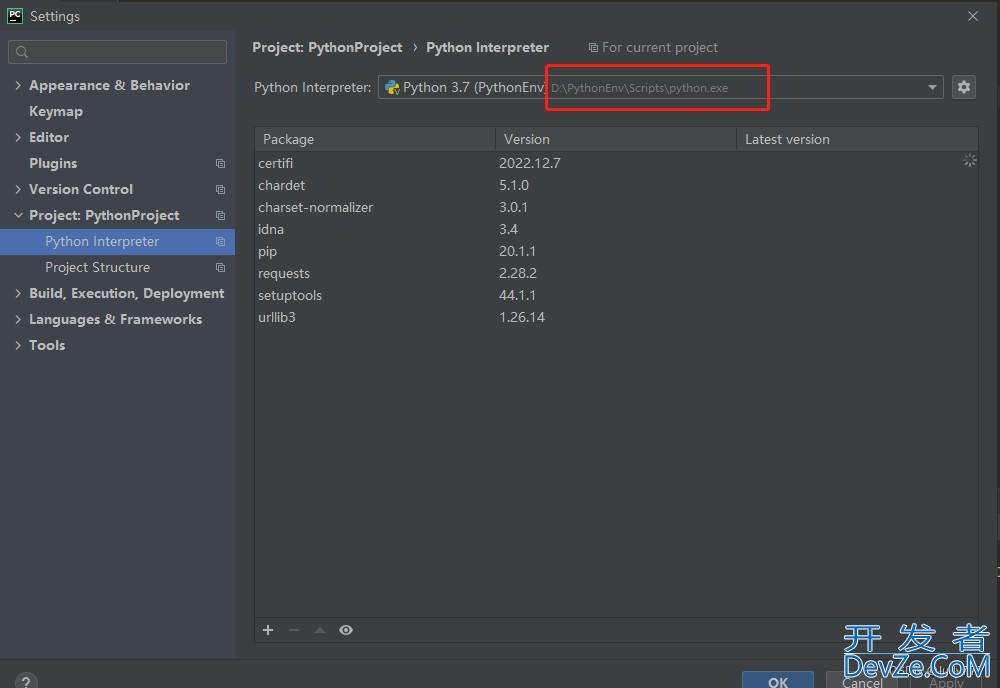This screenshot has height=688, width=1000.
Task: Collapse the Project: PythonProject node
Action: point(17,215)
